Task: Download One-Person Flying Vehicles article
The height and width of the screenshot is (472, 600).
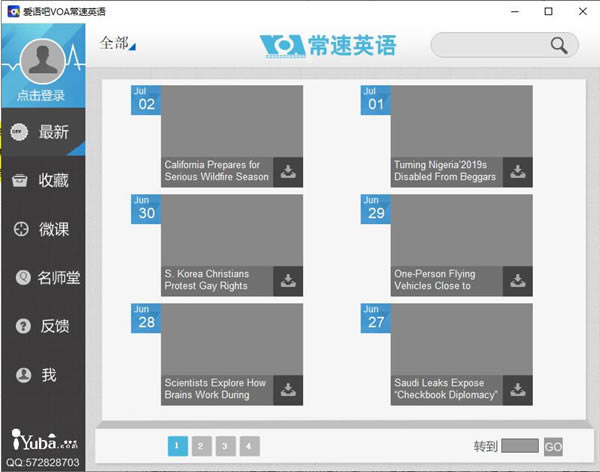Action: [517, 281]
